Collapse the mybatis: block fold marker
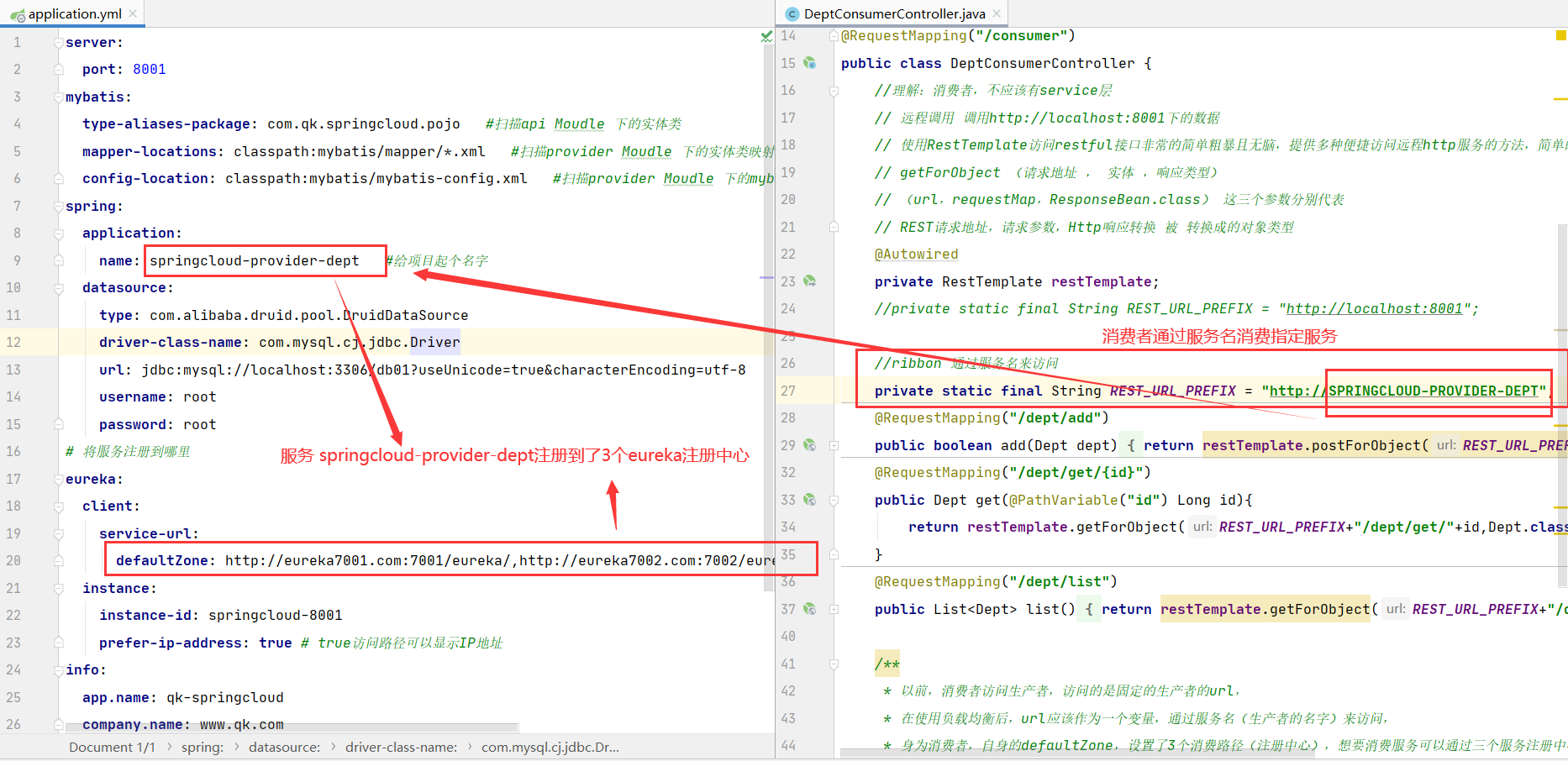This screenshot has width=1568, height=761. point(59,97)
